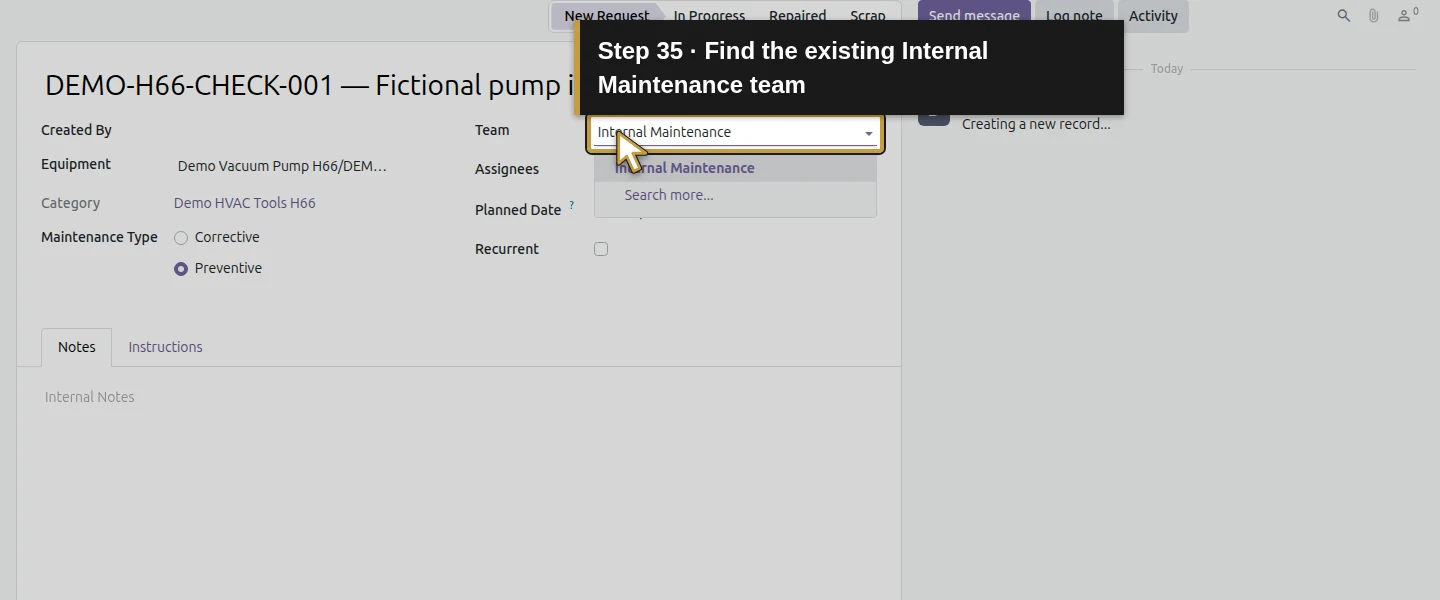Viewport: 1440px width, 600px height.
Task: Select the Preventive maintenance type
Action: (181, 269)
